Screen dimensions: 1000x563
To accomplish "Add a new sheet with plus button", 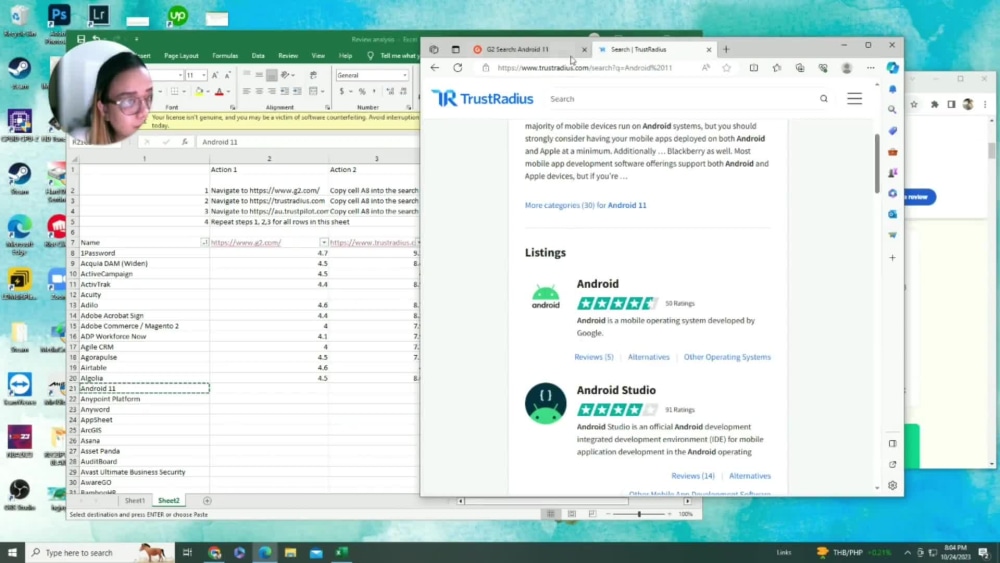I will click(x=207, y=501).
